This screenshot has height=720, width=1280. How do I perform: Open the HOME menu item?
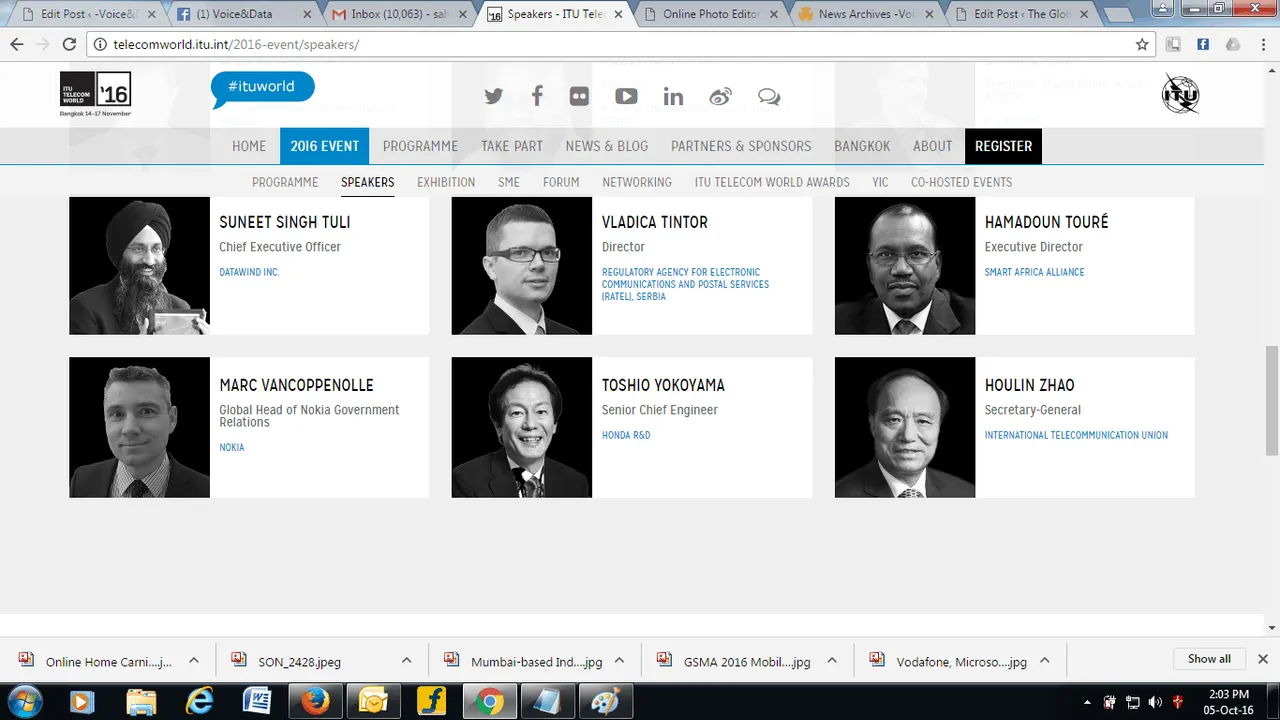[x=249, y=146]
